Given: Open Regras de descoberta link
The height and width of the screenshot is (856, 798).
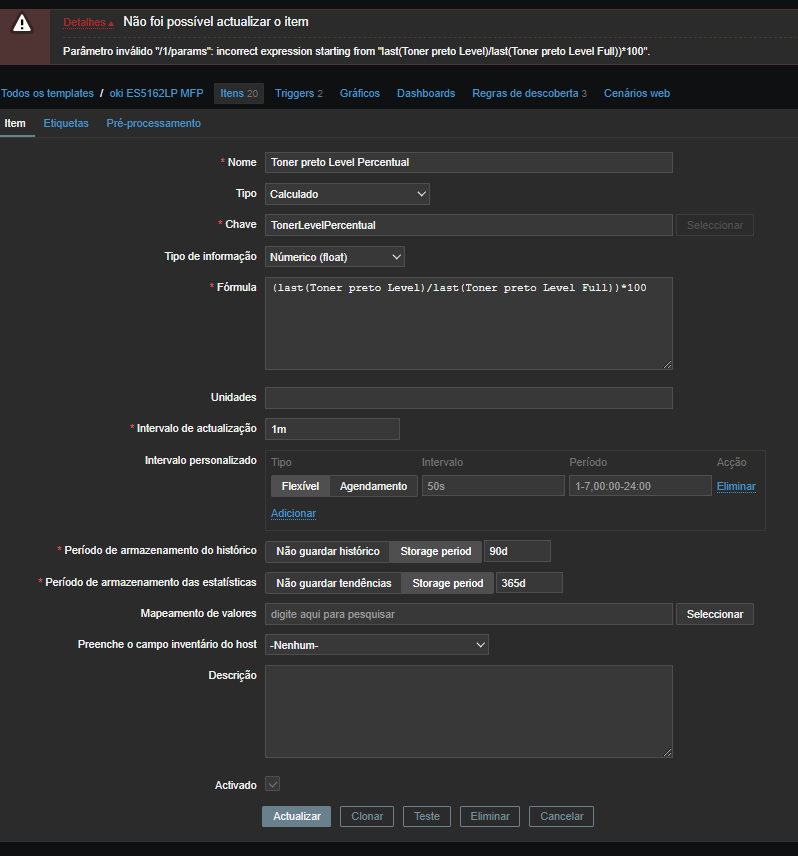Looking at the screenshot, I should point(529,93).
